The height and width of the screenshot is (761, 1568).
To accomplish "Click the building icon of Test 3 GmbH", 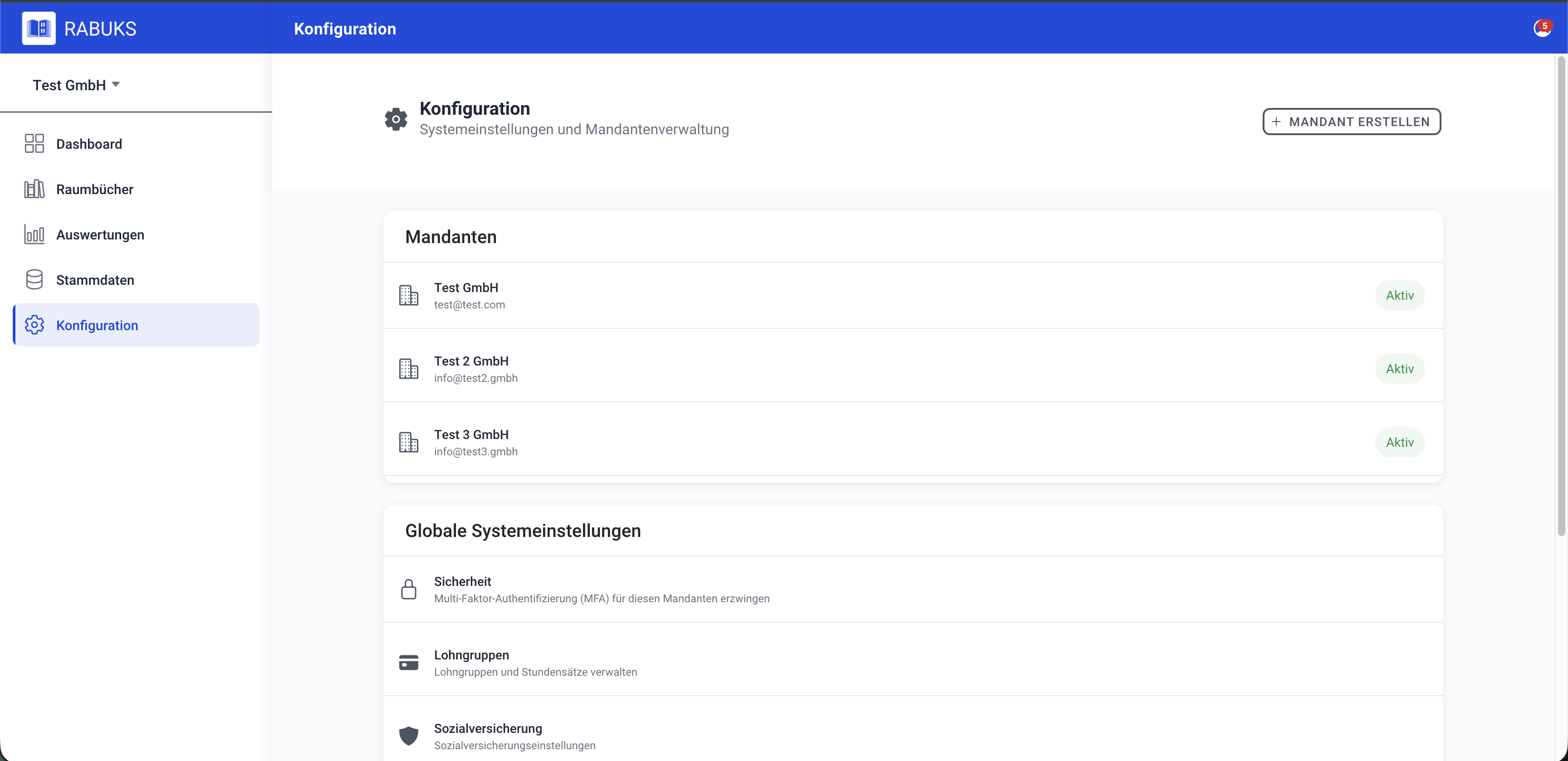I will tap(408, 442).
